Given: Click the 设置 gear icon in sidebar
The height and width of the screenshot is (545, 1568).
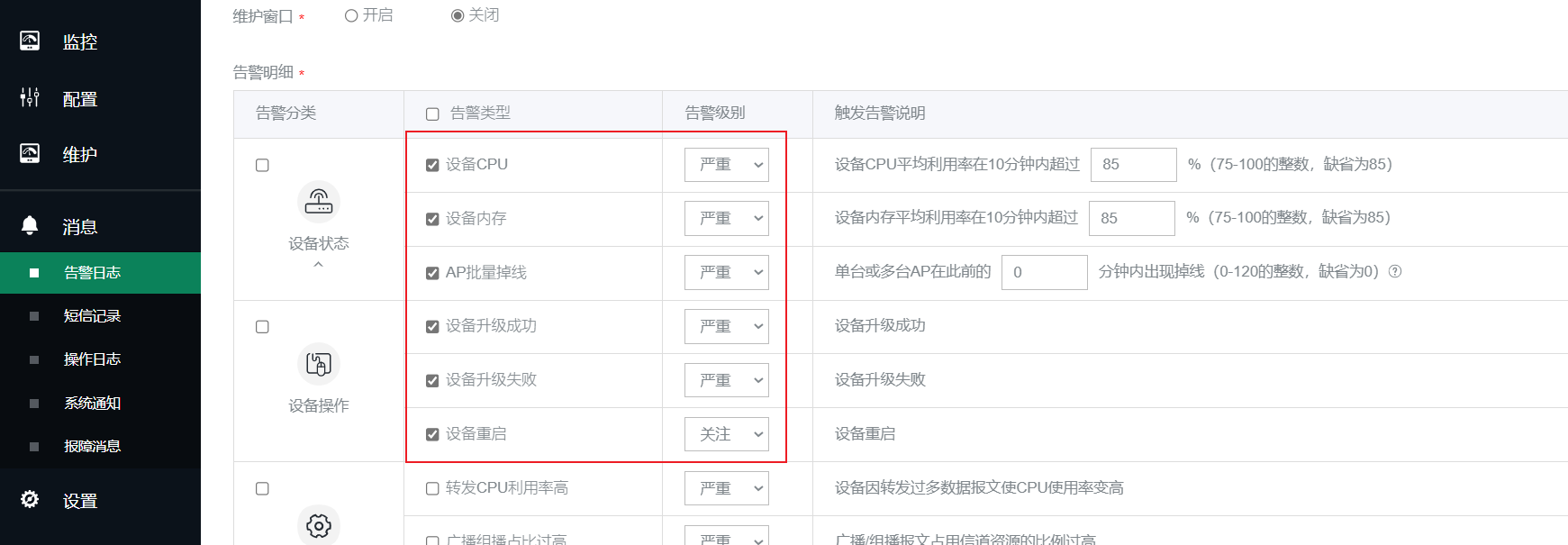Looking at the screenshot, I should tap(30, 500).
